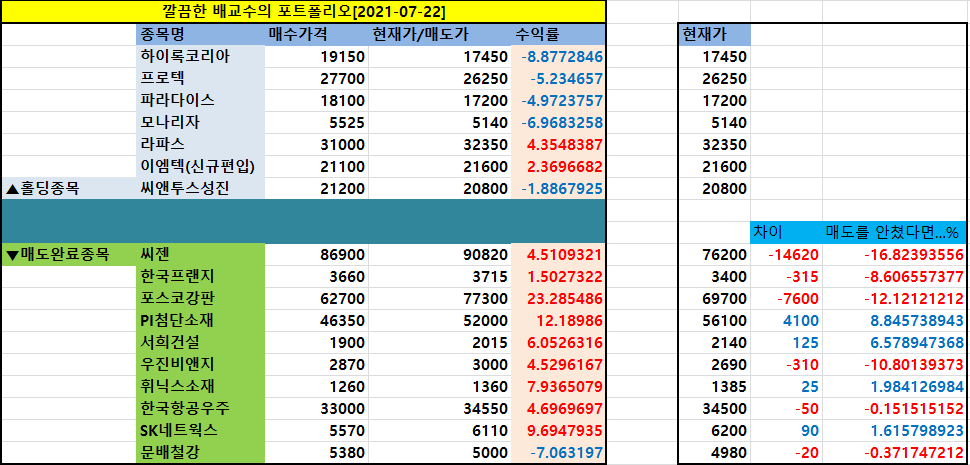This screenshot has height=465, width=970.
Task: Click the ▼매도완료종목 label cell
Action: tap(69, 254)
